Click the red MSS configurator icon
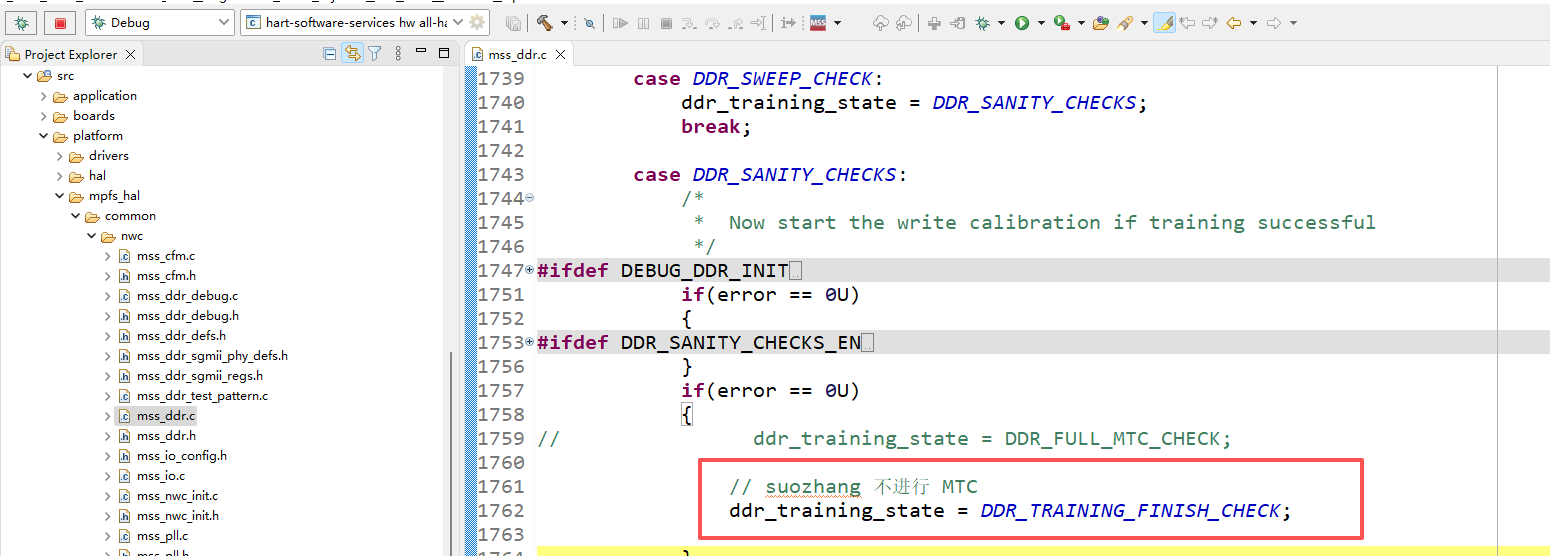Image resolution: width=1550 pixels, height=556 pixels. (818, 23)
